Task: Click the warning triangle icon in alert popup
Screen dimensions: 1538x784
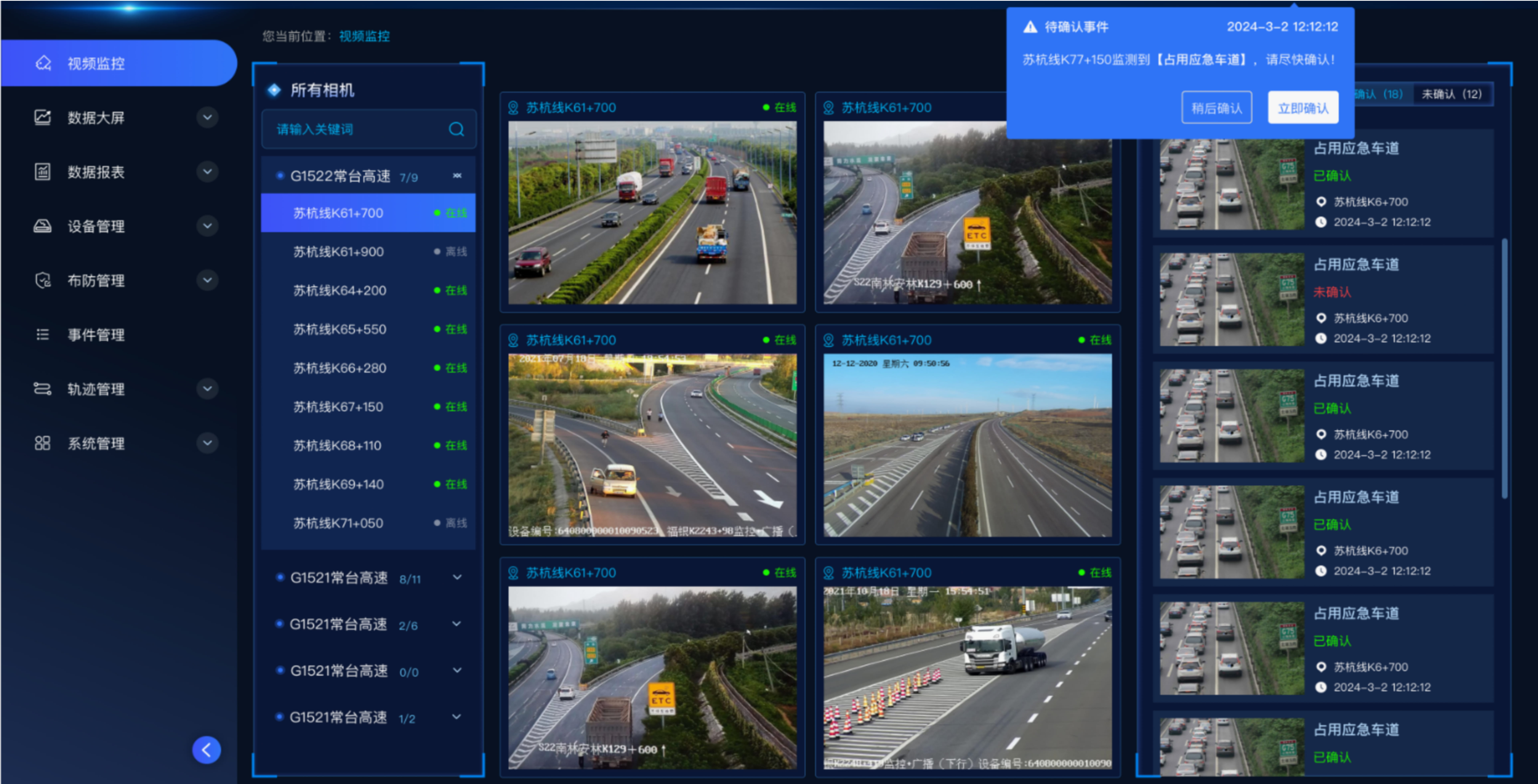Action: [x=1031, y=27]
